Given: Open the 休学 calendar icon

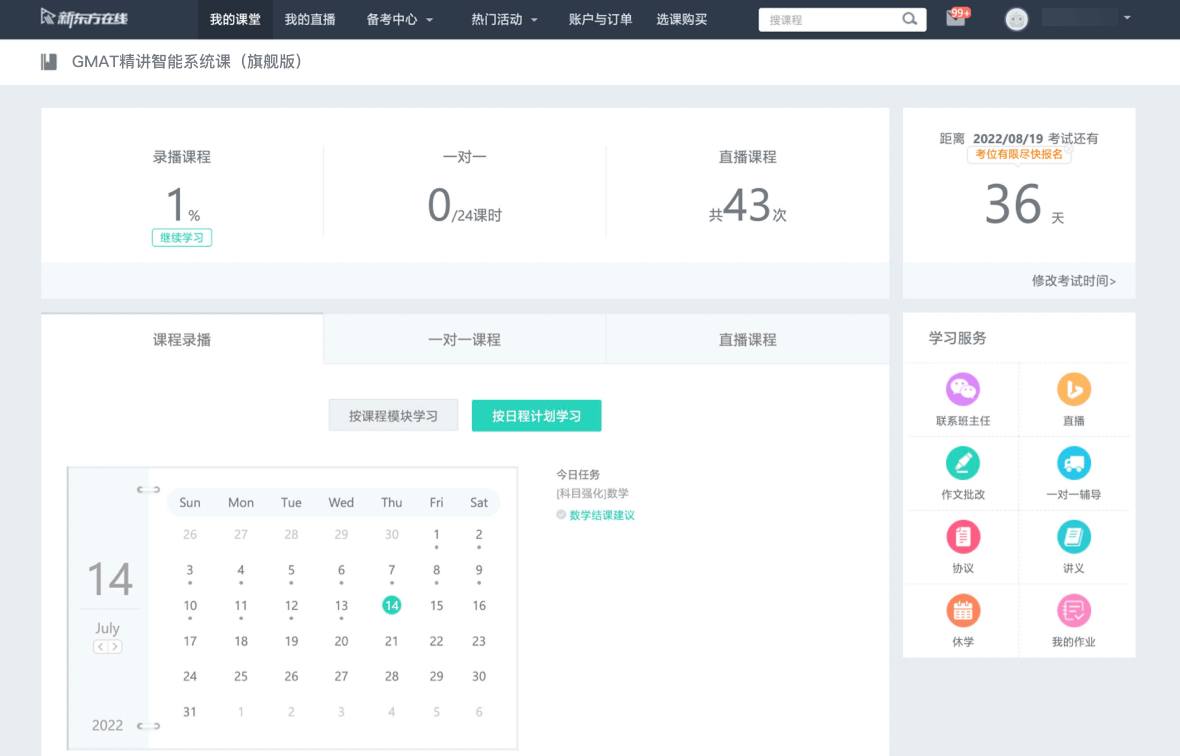Looking at the screenshot, I should (962, 611).
